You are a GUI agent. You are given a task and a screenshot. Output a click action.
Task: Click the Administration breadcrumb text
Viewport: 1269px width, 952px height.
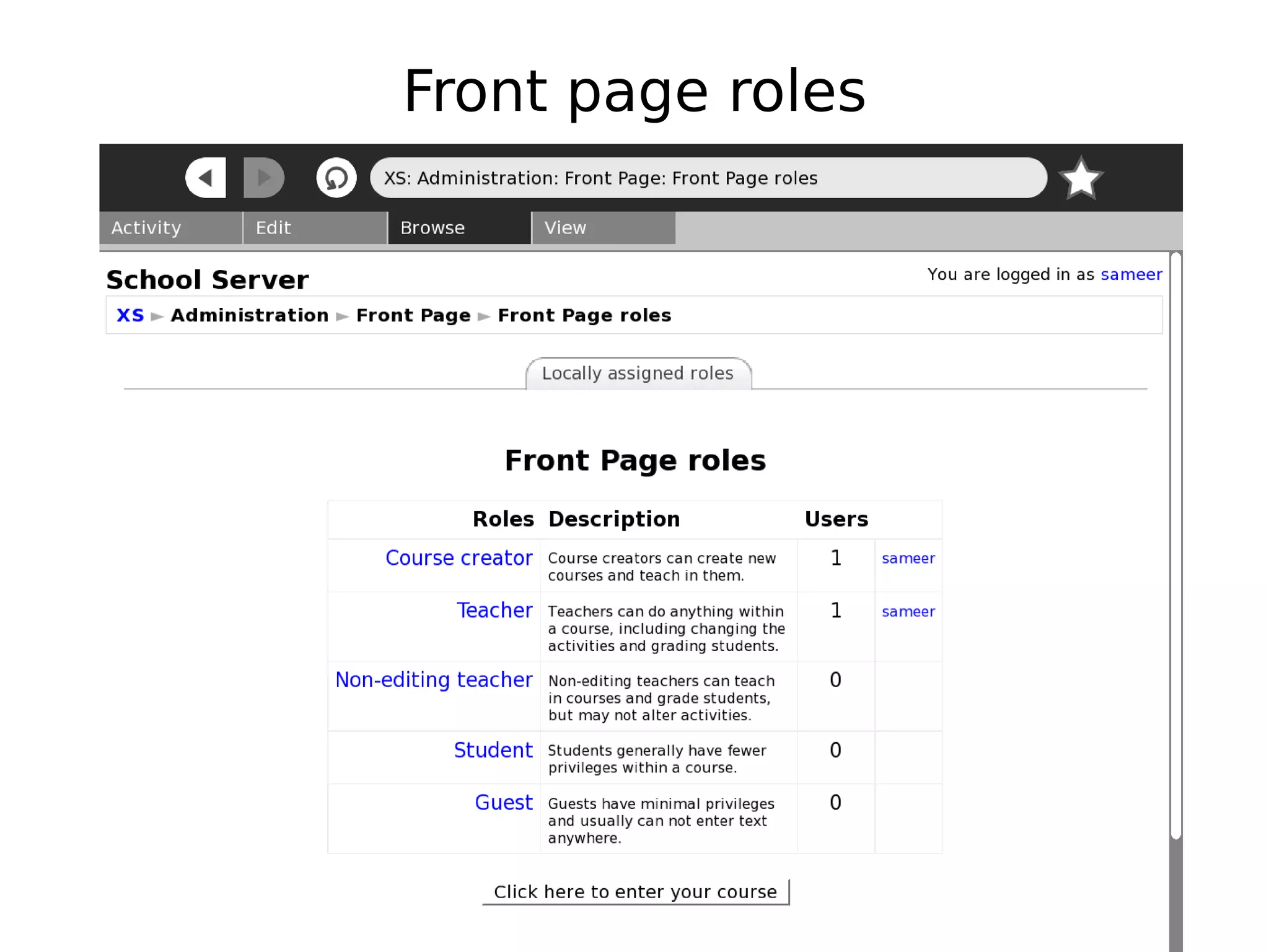[x=250, y=315]
